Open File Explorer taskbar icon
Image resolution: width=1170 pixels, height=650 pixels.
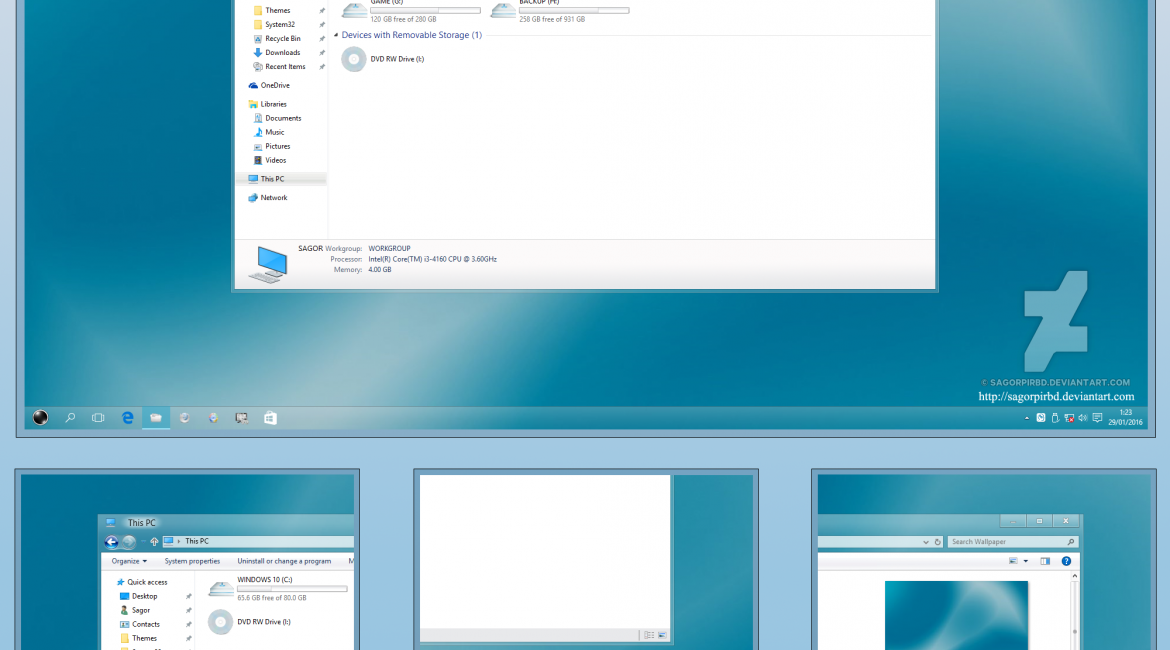(x=156, y=418)
